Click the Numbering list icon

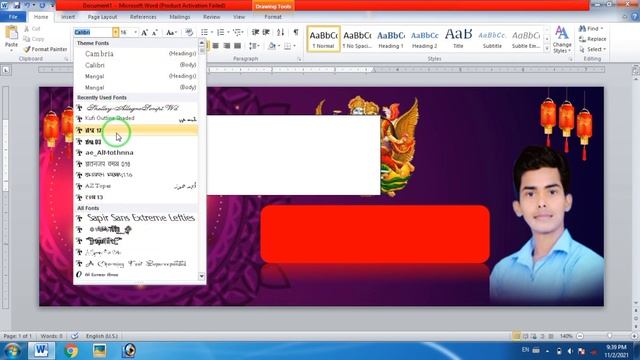(x=220, y=32)
